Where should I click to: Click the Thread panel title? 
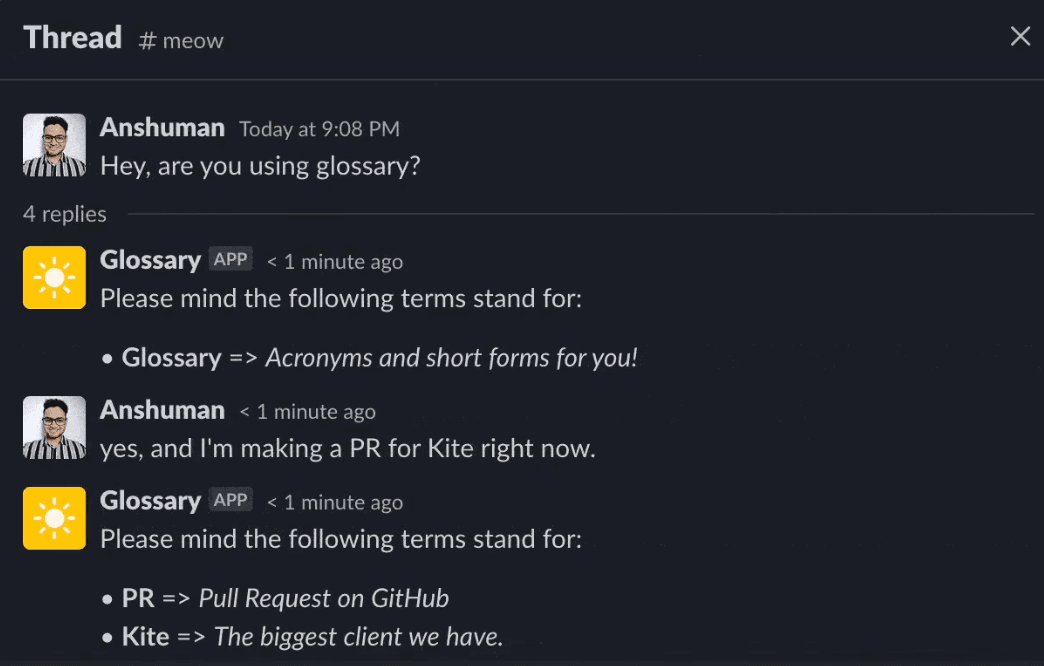tap(72, 38)
